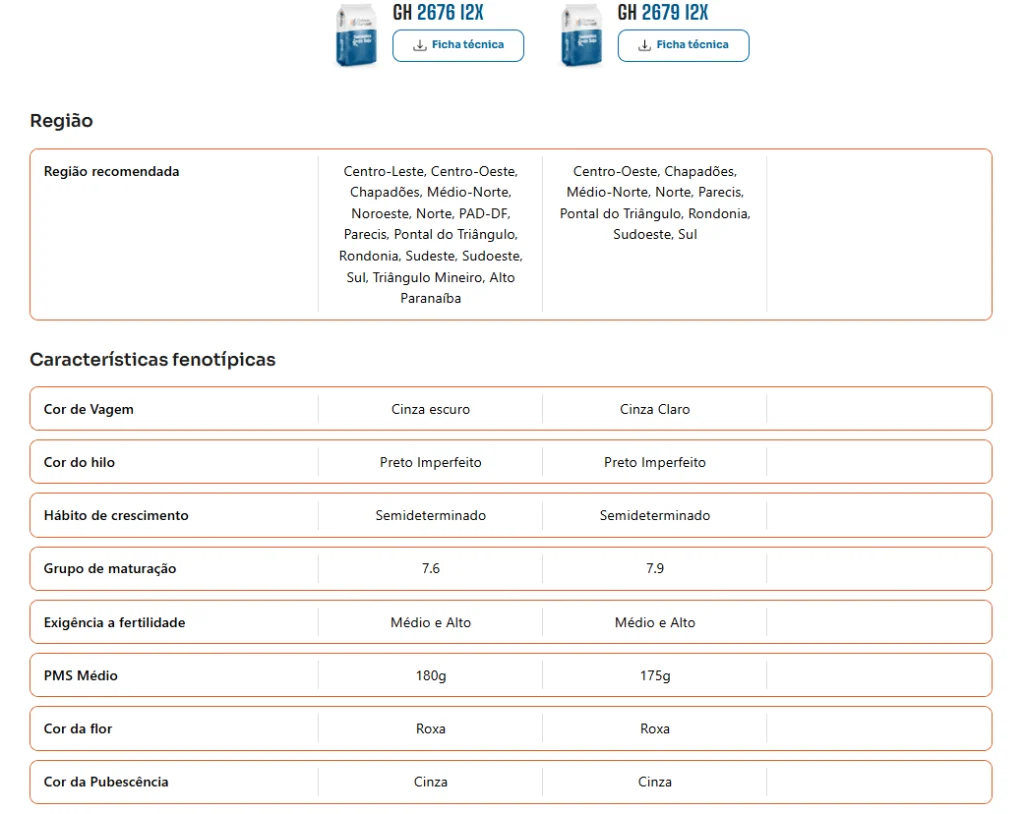The height and width of the screenshot is (814, 1024).
Task: Select the Cor do hilo row label
Action: 79,462
